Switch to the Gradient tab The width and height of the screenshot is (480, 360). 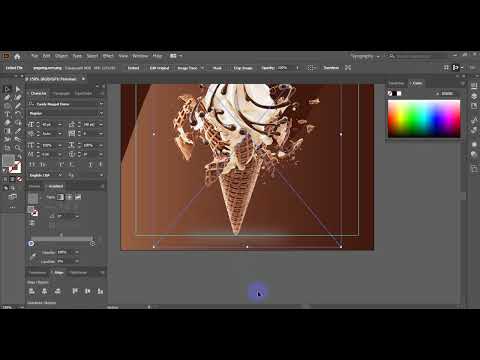(x=56, y=186)
